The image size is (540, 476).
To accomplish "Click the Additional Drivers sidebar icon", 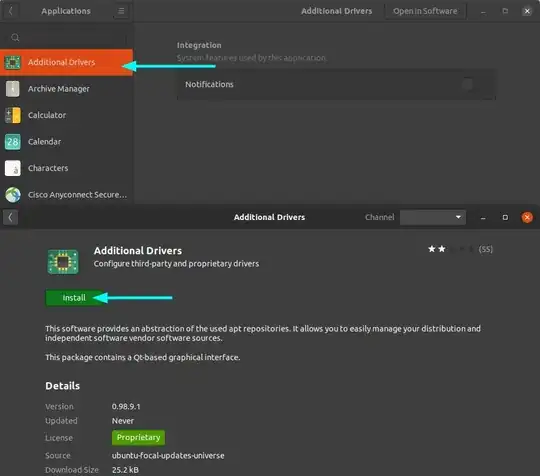I will point(13,63).
